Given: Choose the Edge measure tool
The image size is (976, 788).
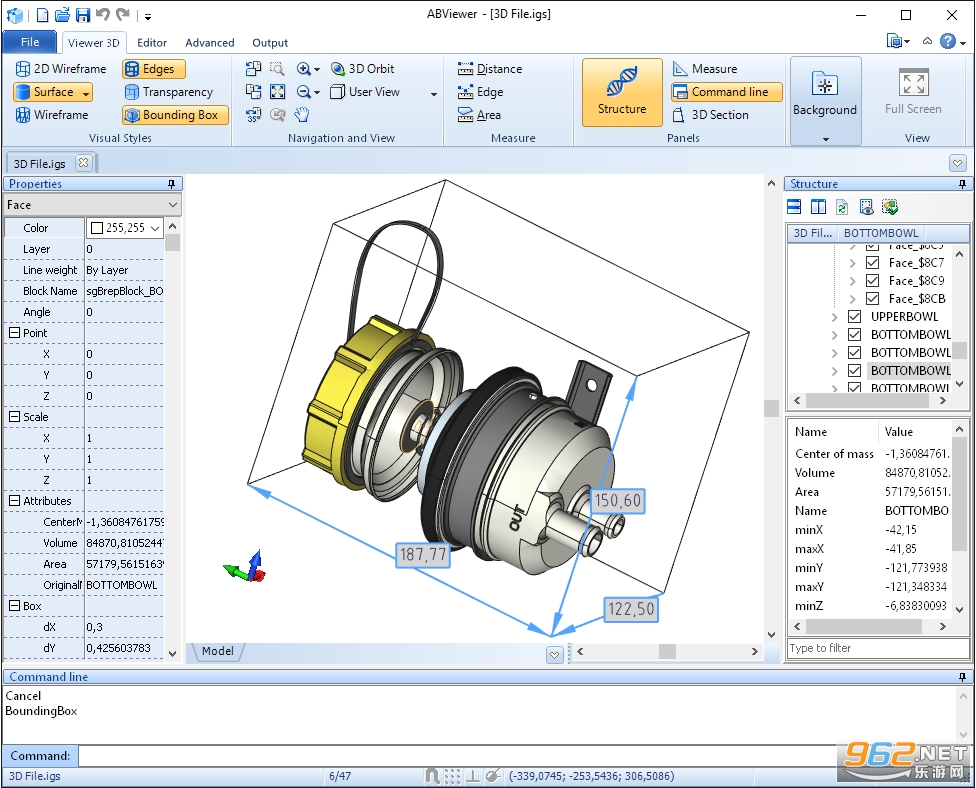Looking at the screenshot, I should coord(481,91).
